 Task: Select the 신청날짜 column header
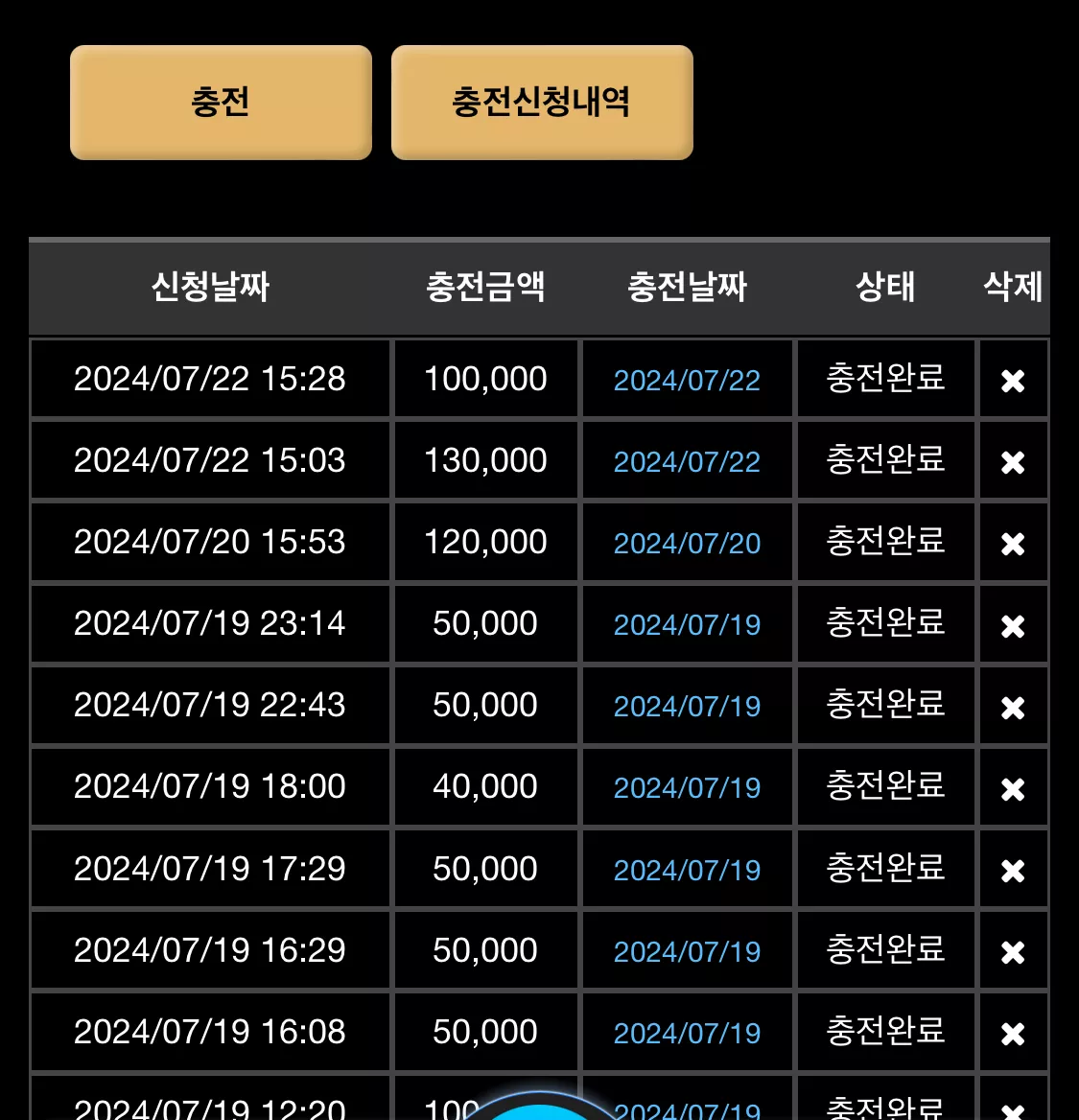210,287
